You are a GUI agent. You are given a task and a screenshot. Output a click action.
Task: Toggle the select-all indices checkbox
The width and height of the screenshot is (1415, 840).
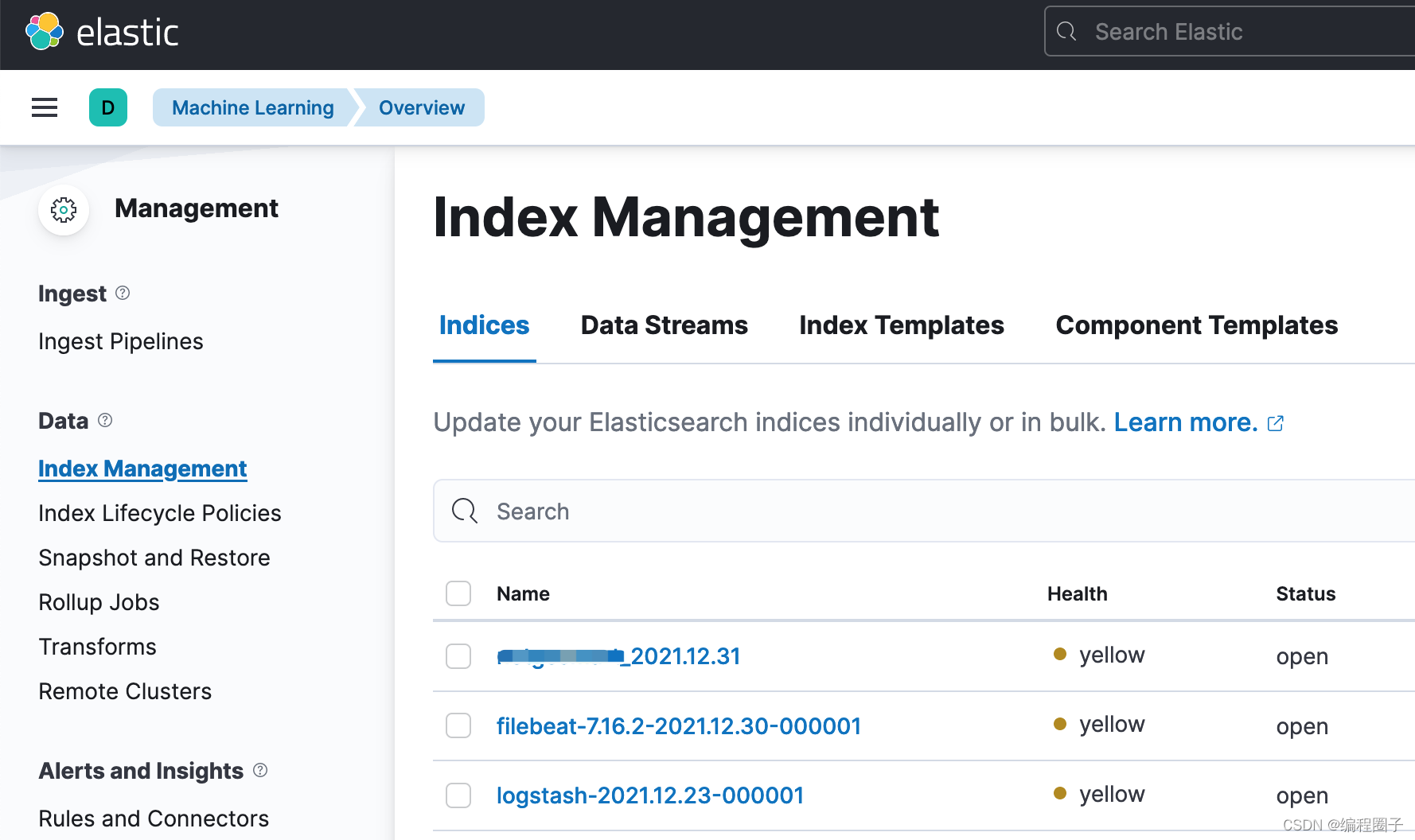coord(458,593)
